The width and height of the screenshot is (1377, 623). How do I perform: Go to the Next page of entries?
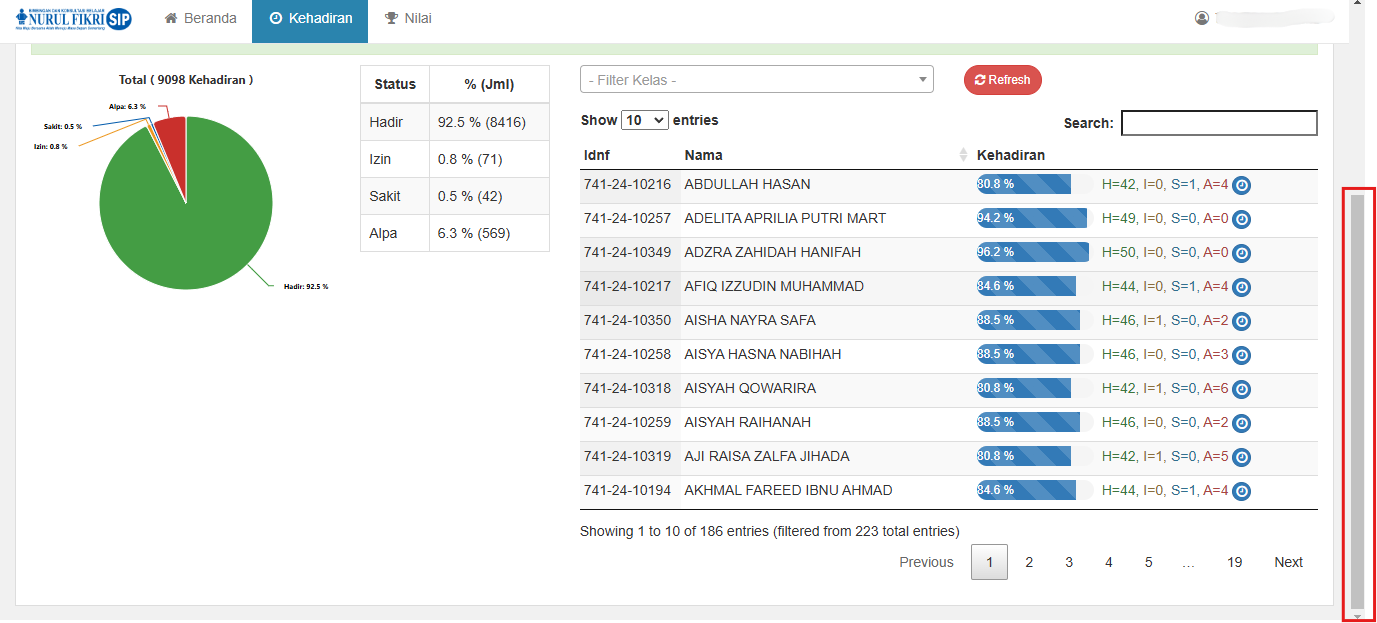[1288, 562]
